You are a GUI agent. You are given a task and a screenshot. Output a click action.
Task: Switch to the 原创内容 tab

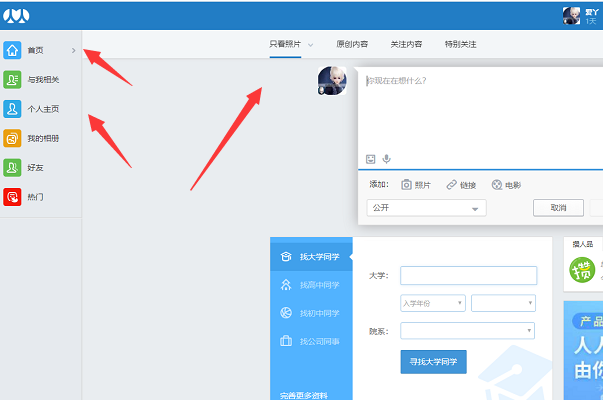click(x=352, y=44)
